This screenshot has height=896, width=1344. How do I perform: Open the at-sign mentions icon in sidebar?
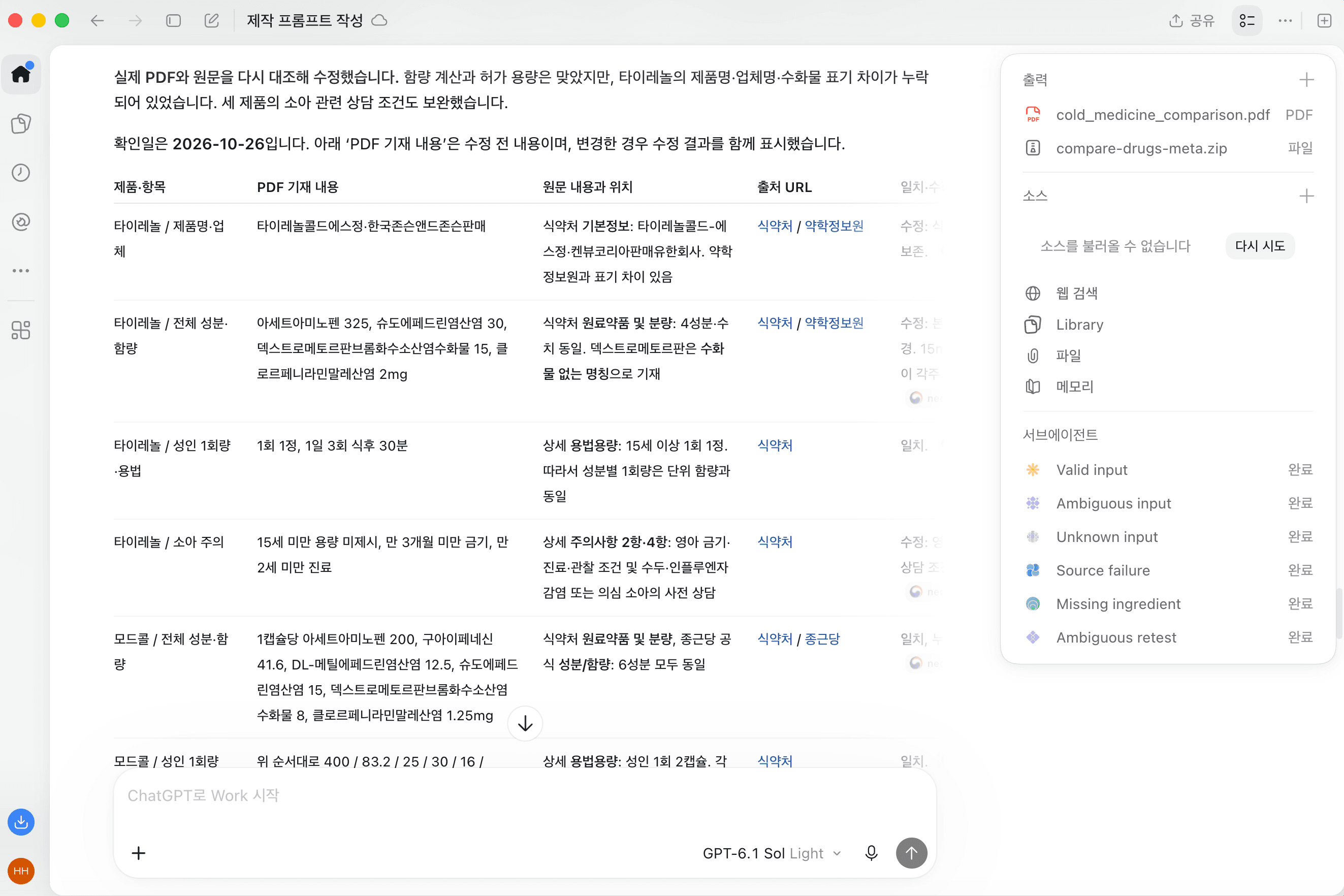click(21, 221)
